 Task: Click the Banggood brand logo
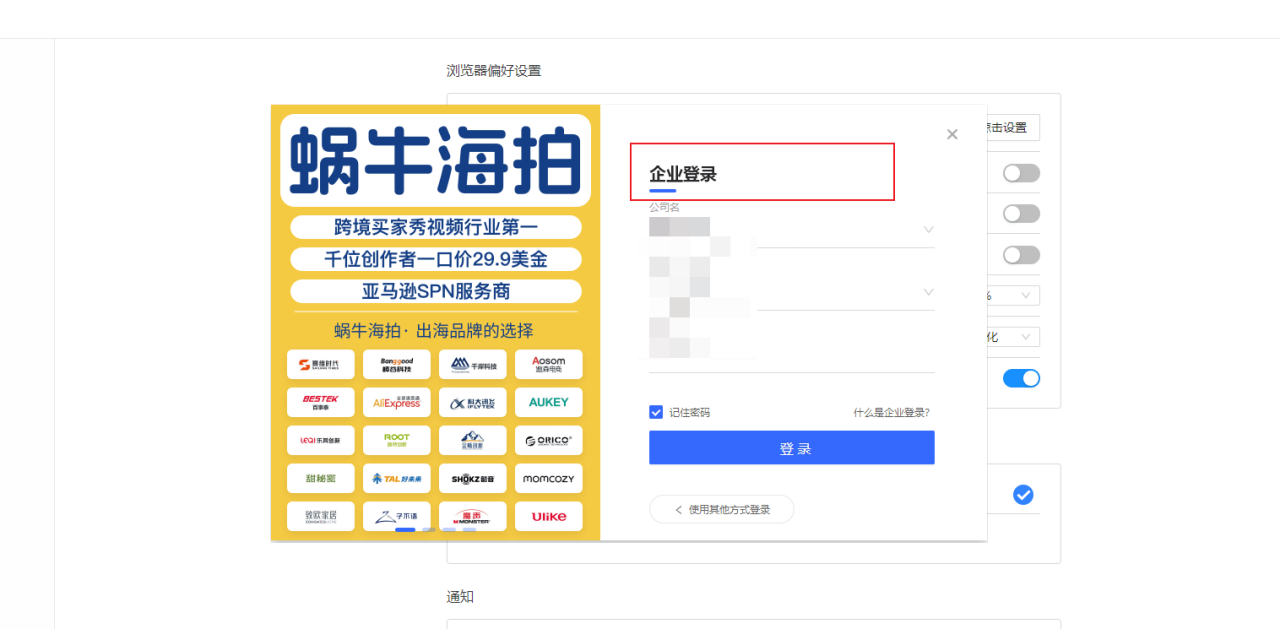point(397,364)
